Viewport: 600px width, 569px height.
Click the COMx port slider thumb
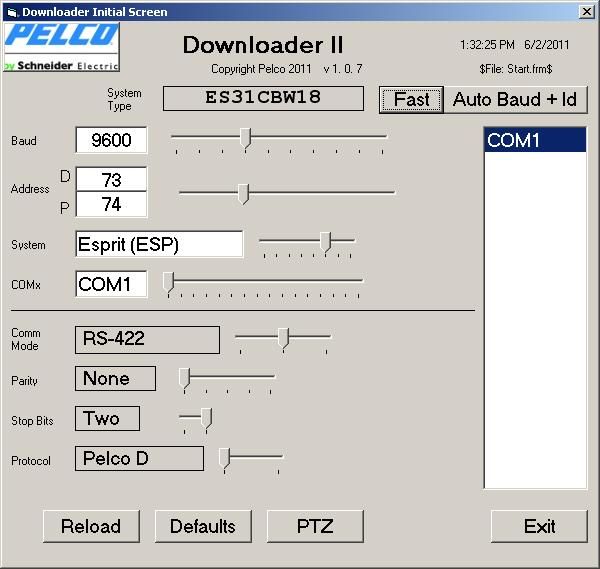(x=168, y=282)
